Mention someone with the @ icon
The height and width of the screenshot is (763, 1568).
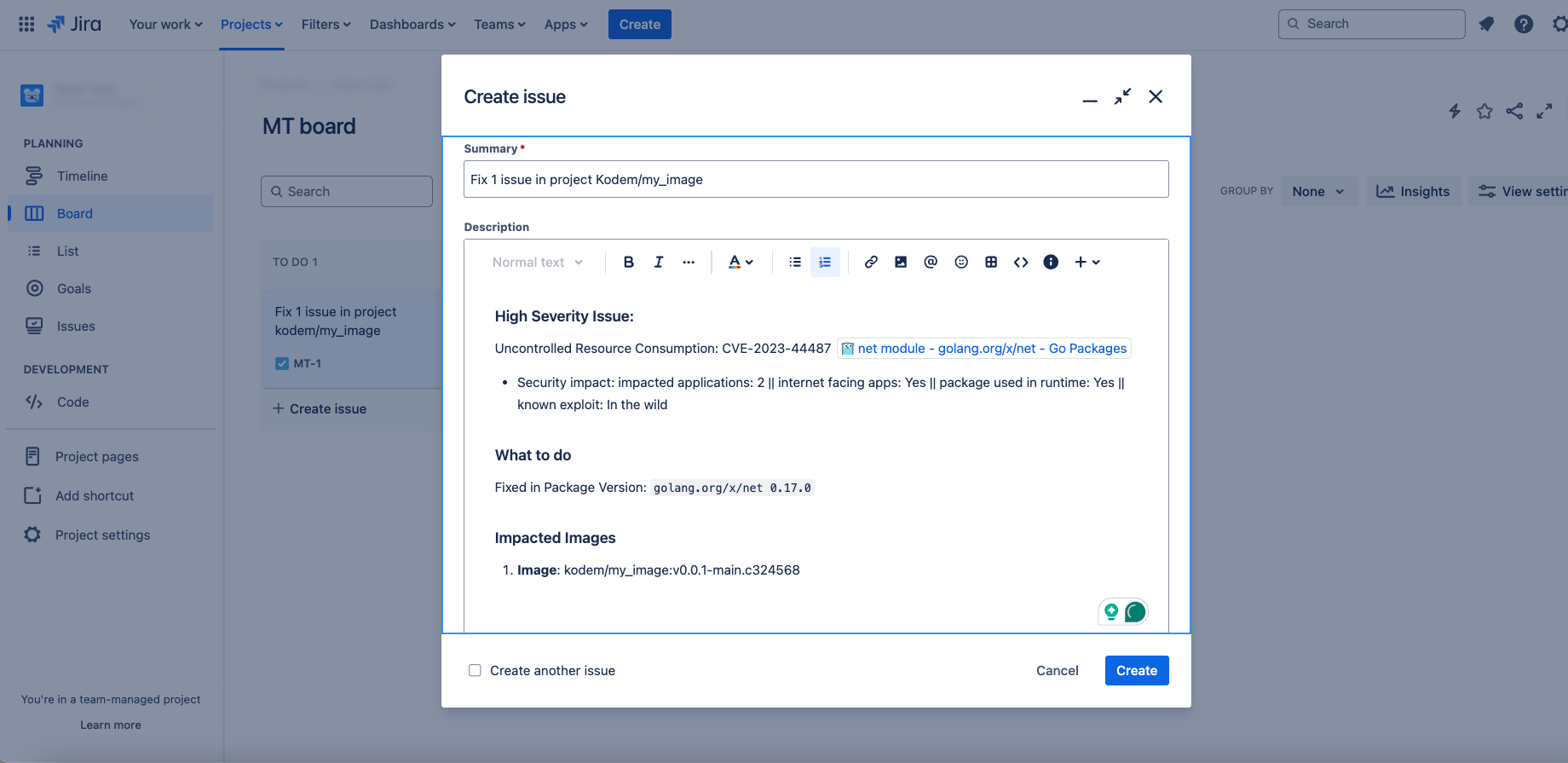click(x=931, y=262)
